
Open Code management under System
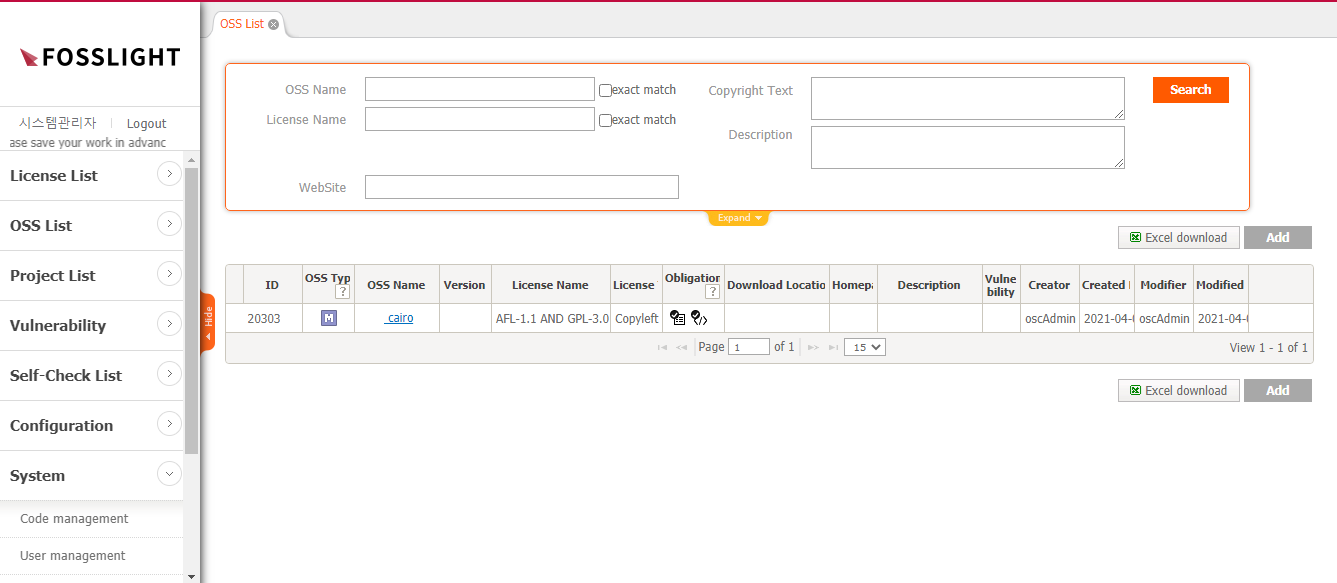click(74, 519)
